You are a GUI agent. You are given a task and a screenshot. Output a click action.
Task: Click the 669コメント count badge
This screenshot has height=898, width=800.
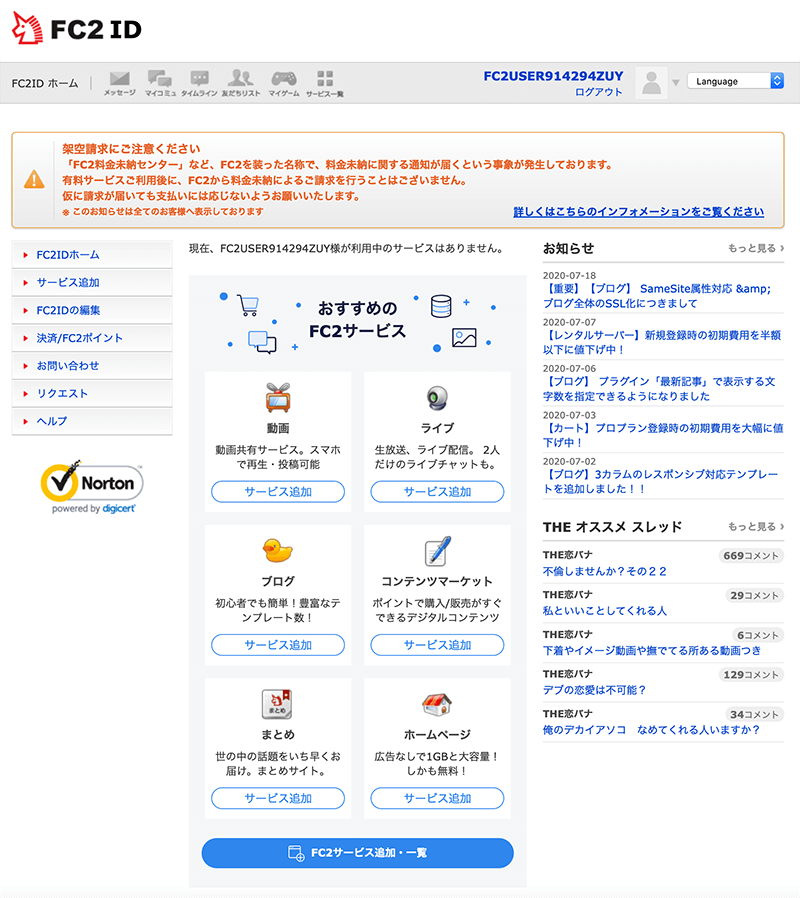click(x=751, y=556)
